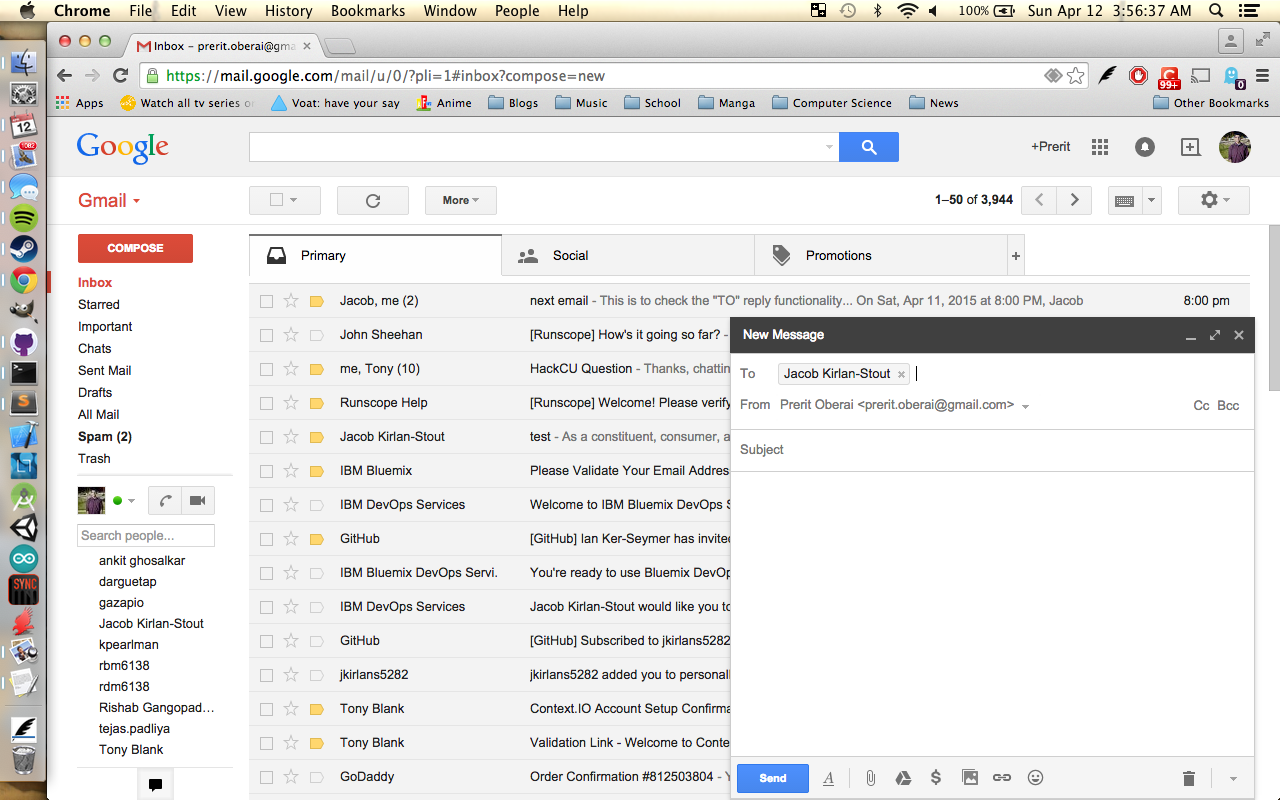Open the settings gear dropdown

pyautogui.click(x=1215, y=200)
